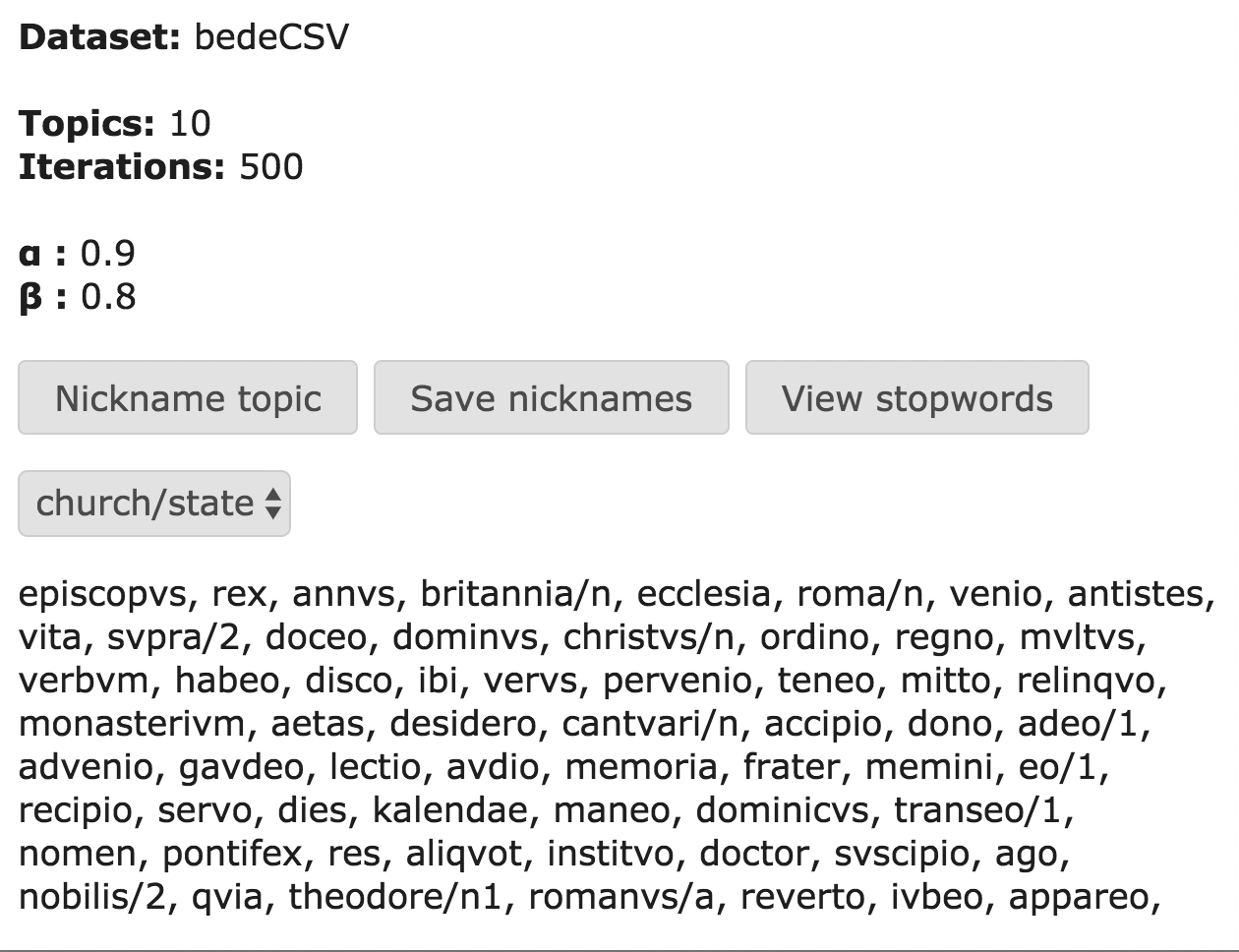Click the up-down arrows on topic selector
Screen dimensions: 1239x952
tap(273, 504)
